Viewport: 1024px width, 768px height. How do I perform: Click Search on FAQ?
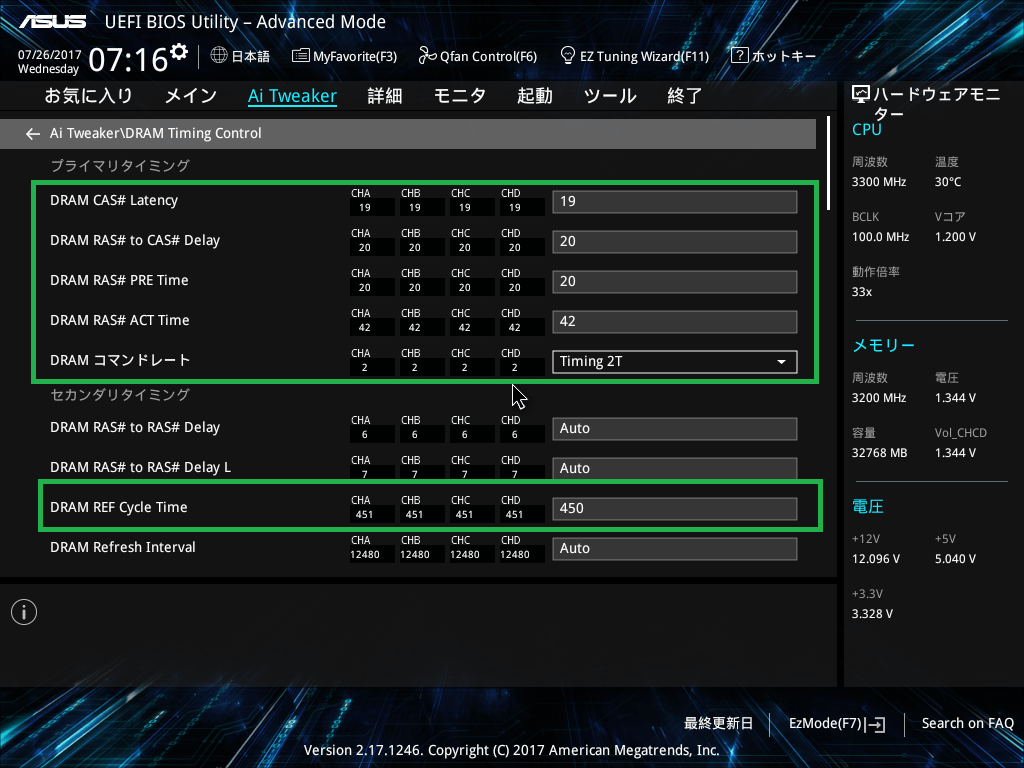pos(968,724)
